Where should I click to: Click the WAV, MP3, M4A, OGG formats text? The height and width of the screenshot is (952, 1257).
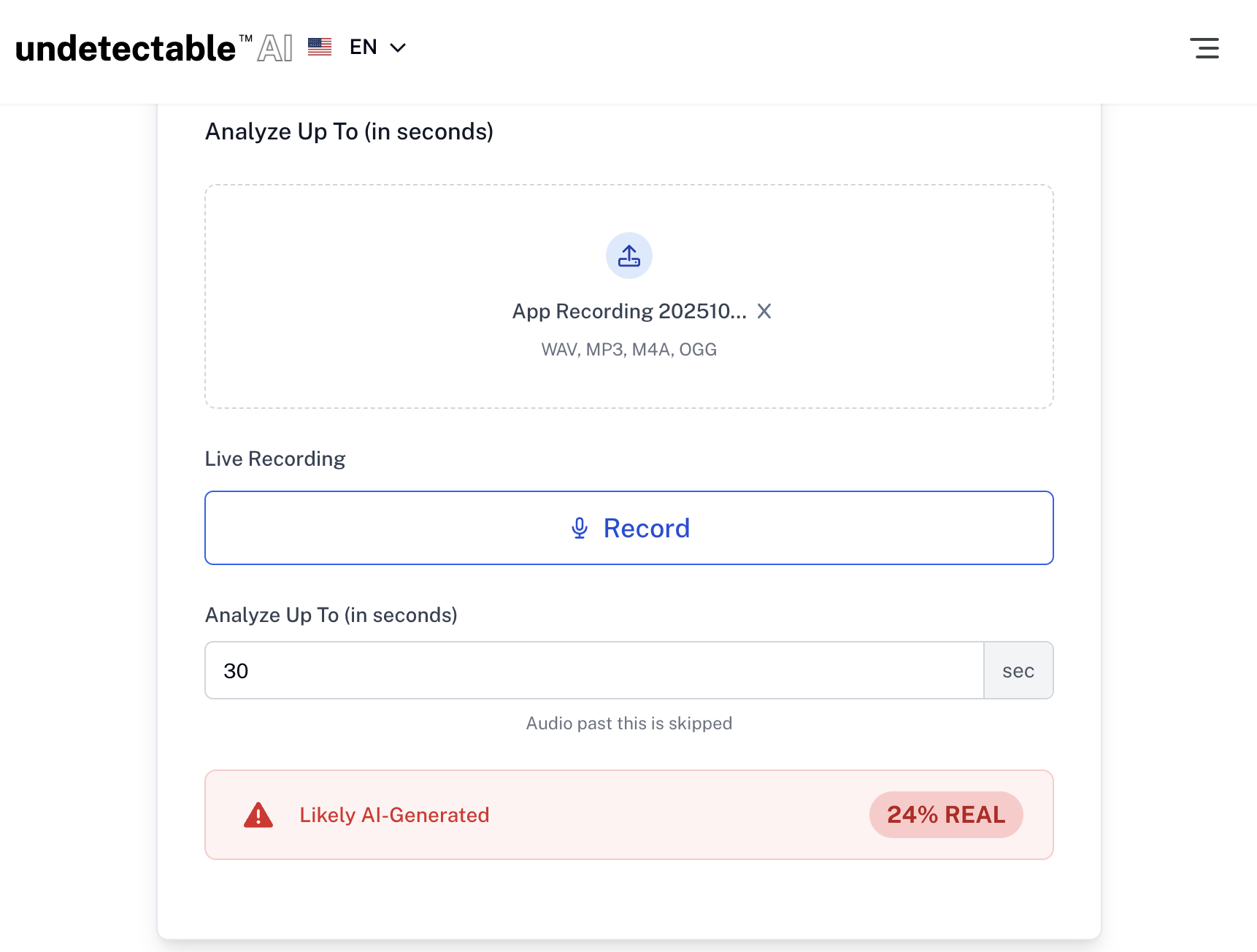pyautogui.click(x=629, y=350)
